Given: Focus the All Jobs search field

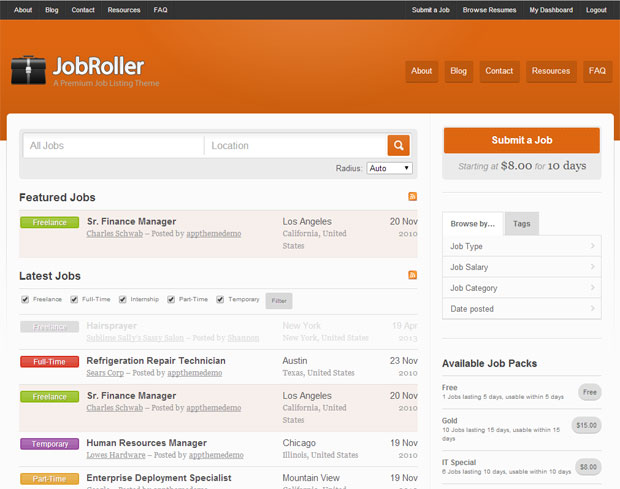Looking at the screenshot, I should (114, 145).
